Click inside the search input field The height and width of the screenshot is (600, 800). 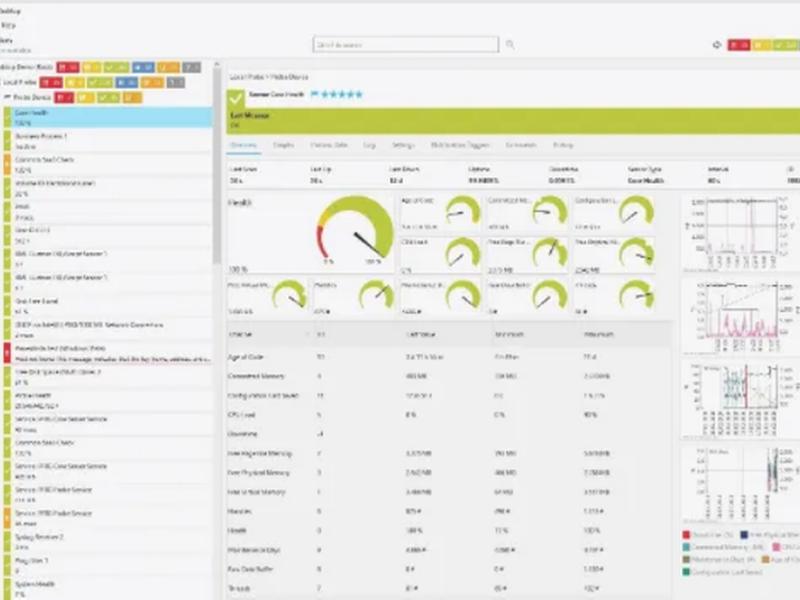coord(406,45)
